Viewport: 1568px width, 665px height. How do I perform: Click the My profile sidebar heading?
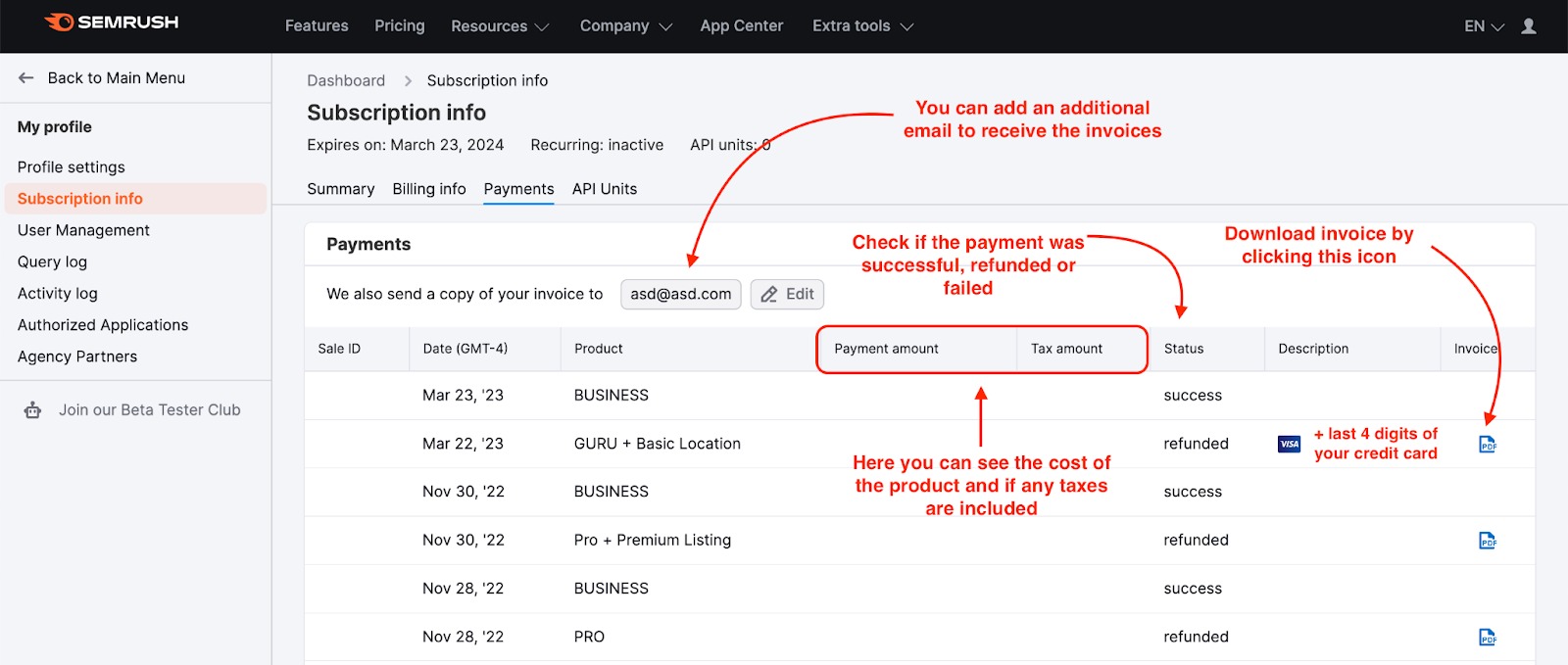pos(55,127)
